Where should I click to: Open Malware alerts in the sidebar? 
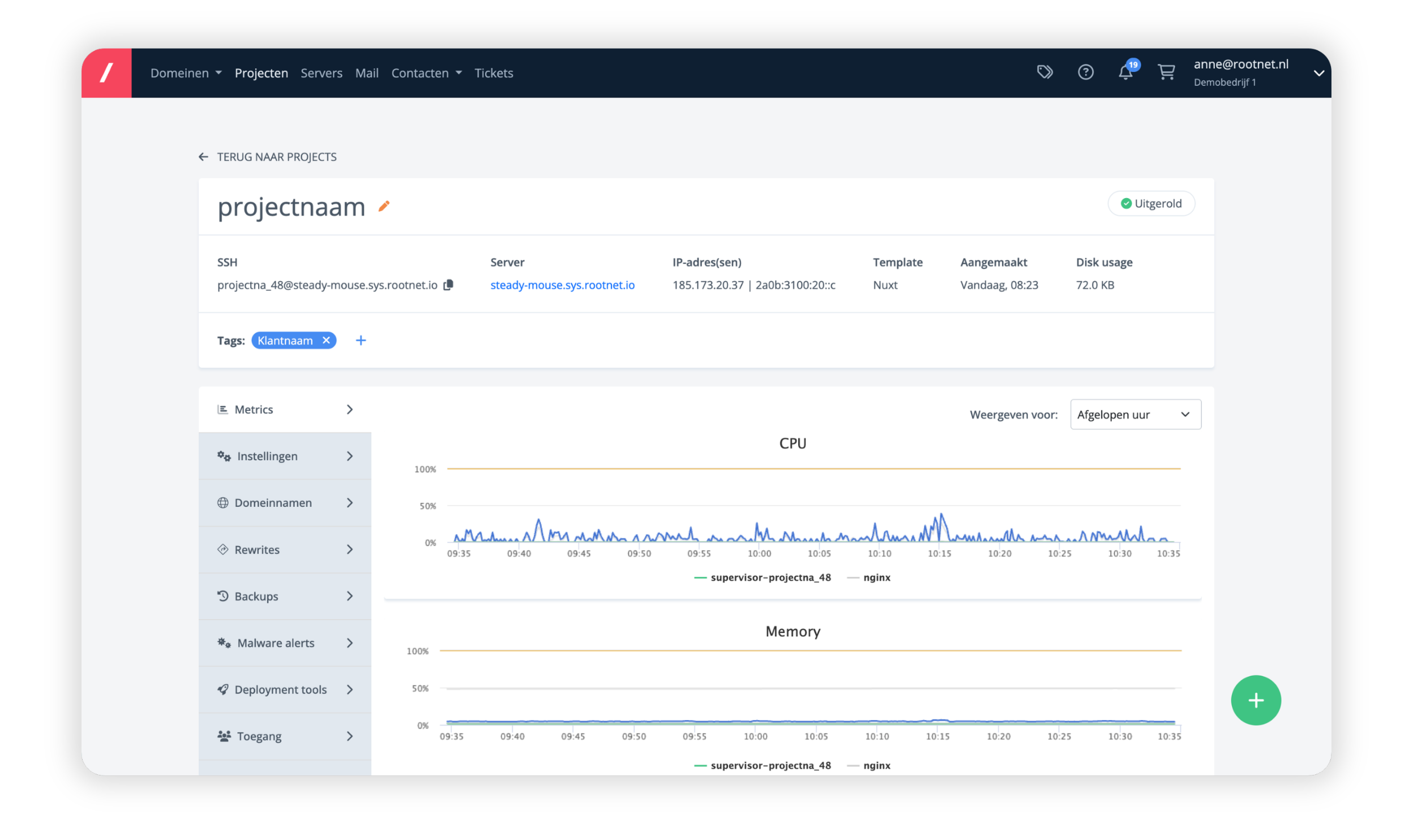tap(275, 642)
